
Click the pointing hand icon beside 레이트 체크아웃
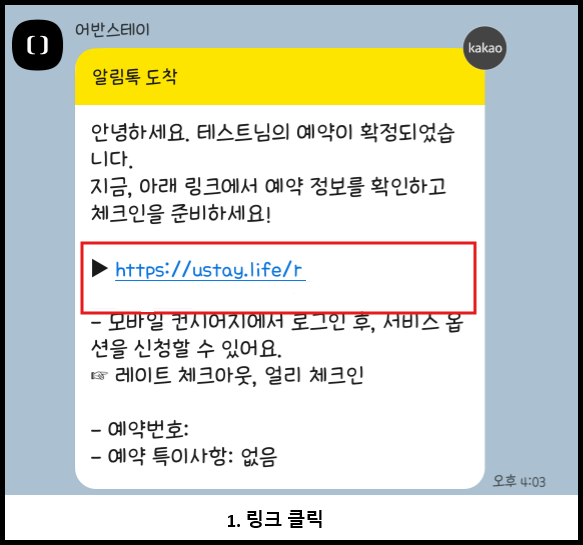click(x=99, y=375)
